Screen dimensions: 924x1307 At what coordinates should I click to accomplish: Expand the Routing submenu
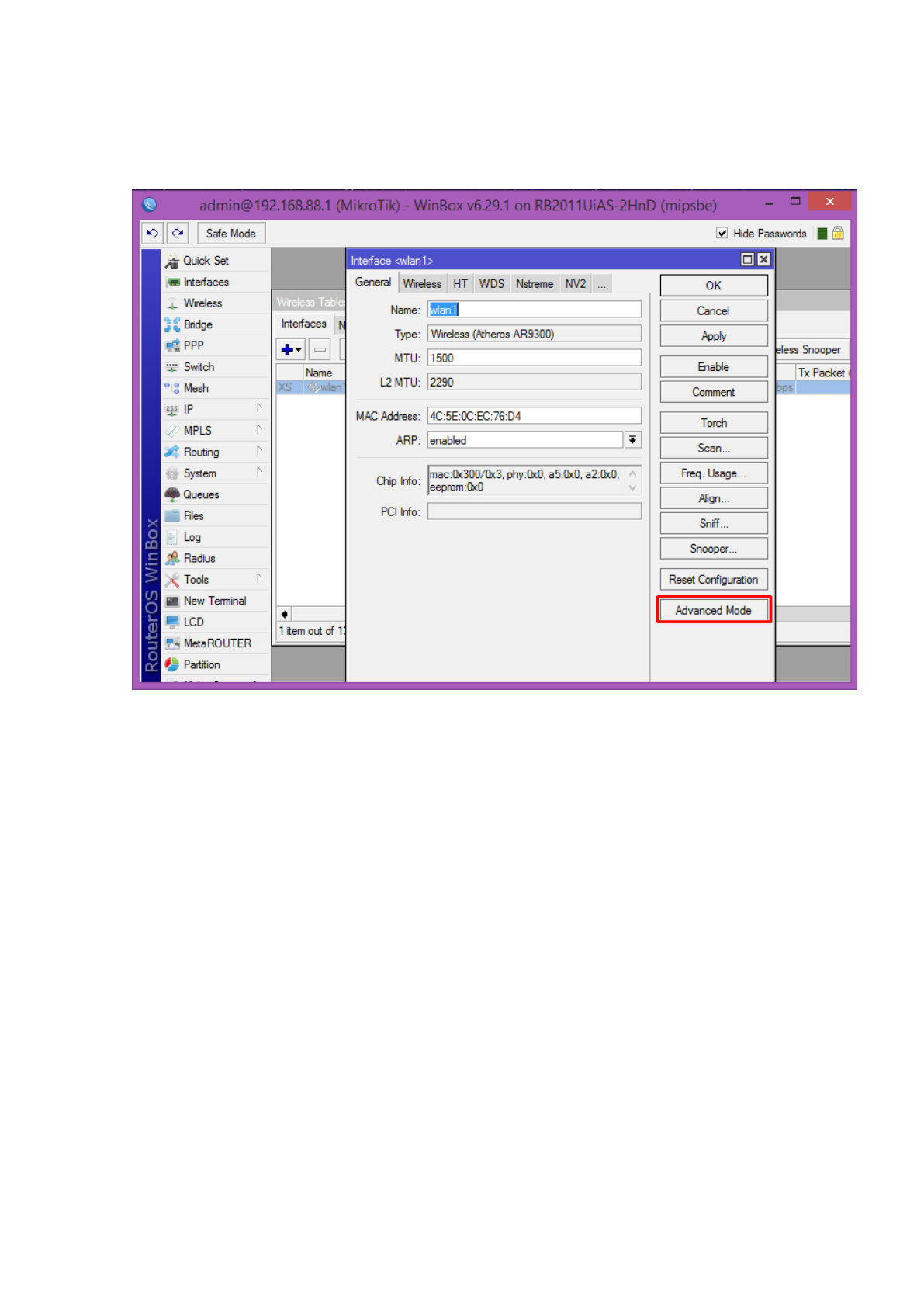(259, 451)
